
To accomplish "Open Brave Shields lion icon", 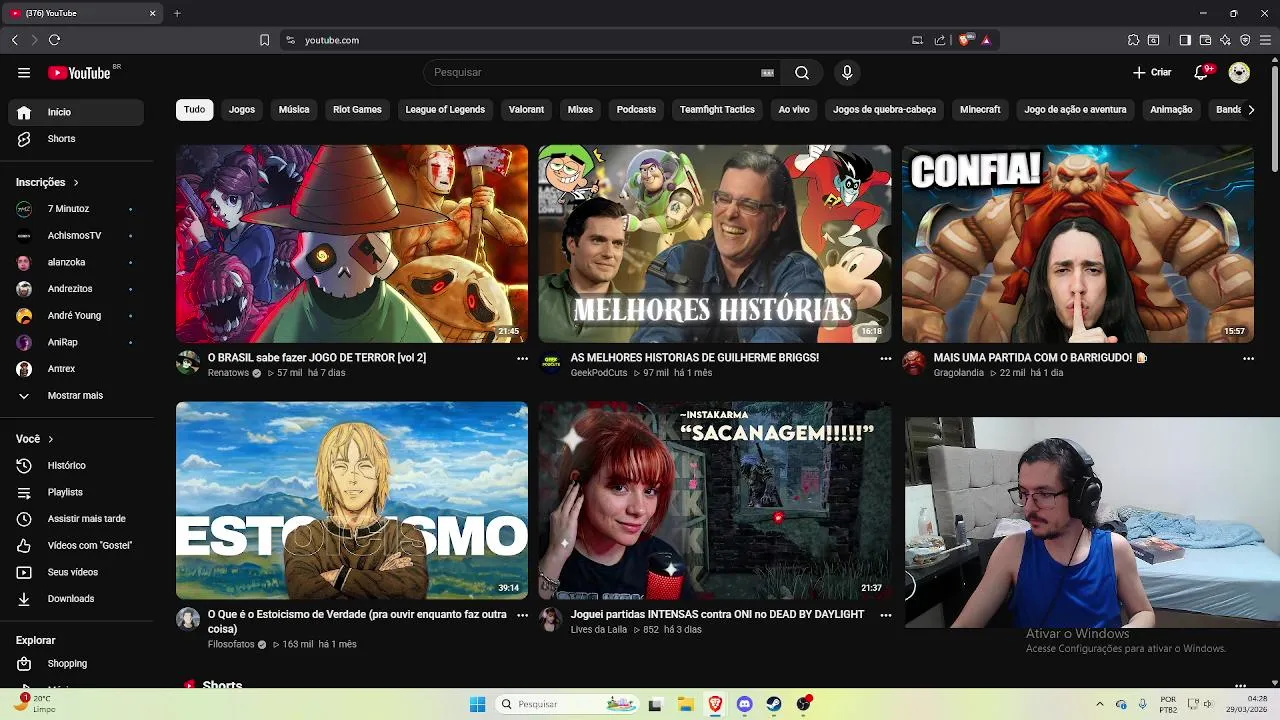I will pyautogui.click(x=964, y=40).
